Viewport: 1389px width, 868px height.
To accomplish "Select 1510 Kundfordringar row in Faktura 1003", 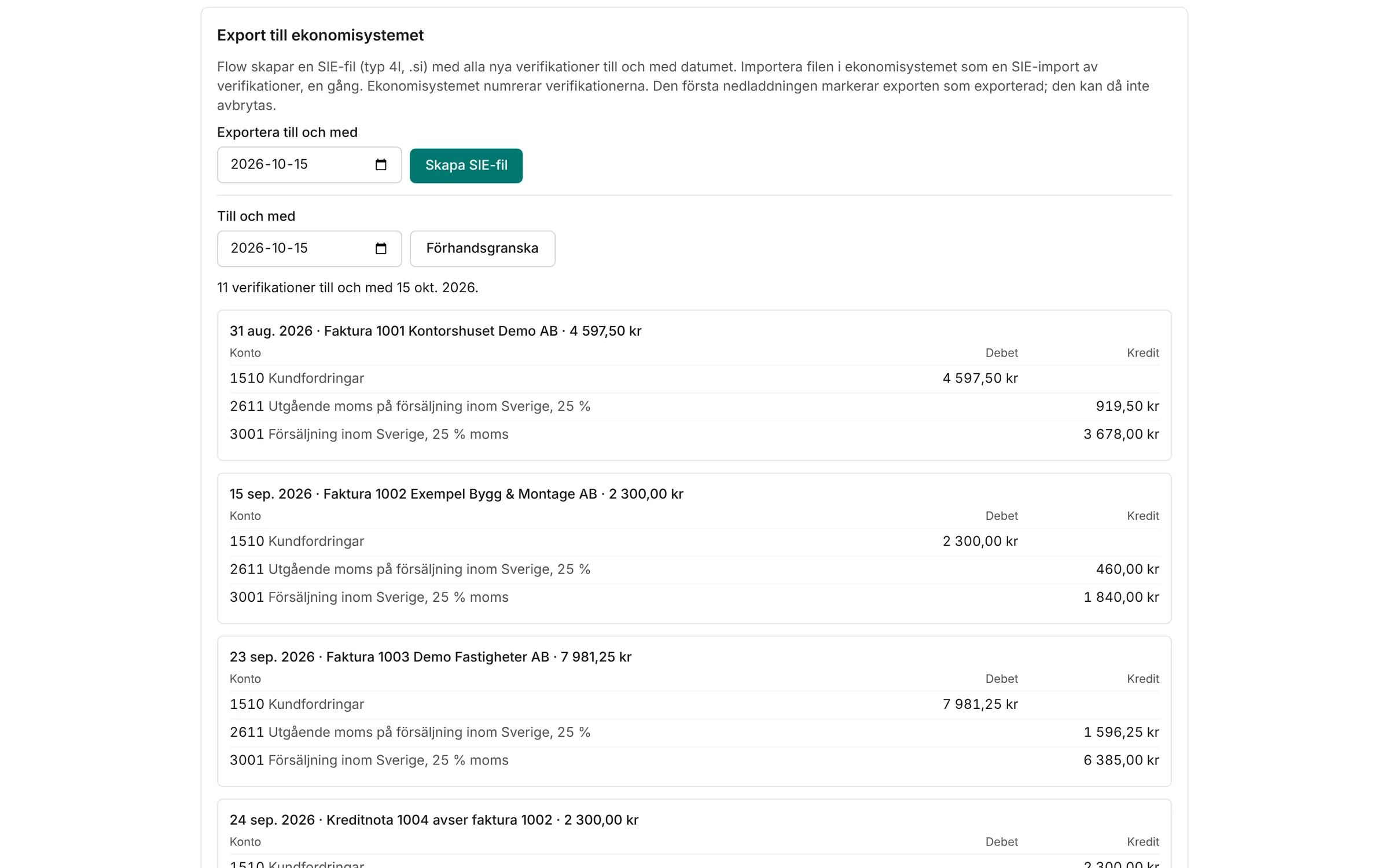I will click(694, 705).
